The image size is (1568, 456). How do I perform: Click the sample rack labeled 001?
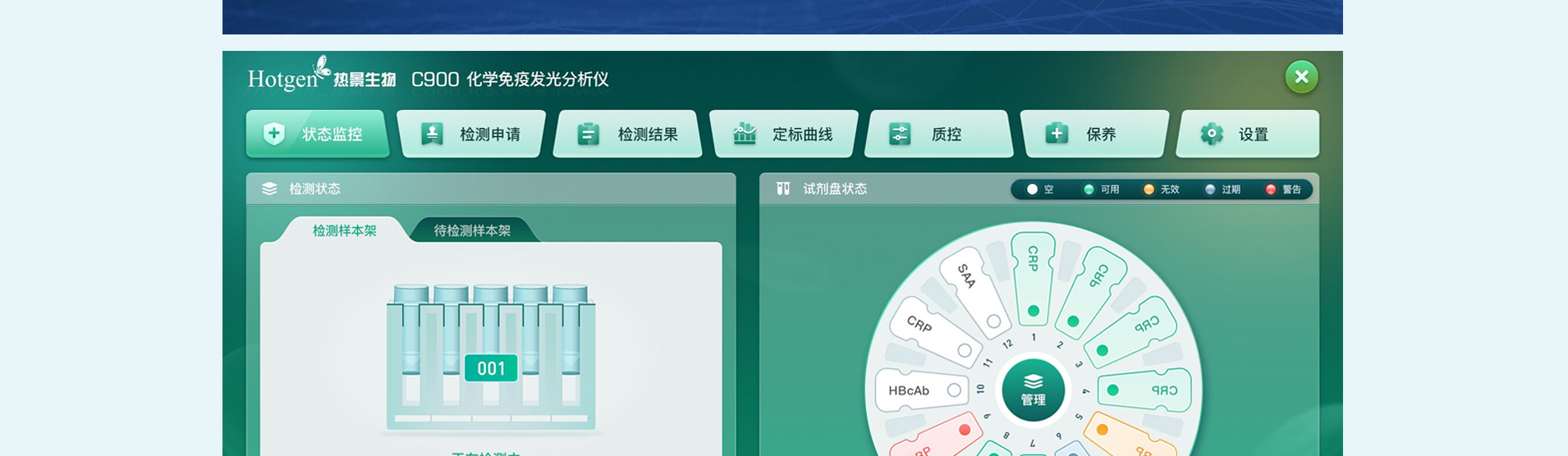click(491, 358)
